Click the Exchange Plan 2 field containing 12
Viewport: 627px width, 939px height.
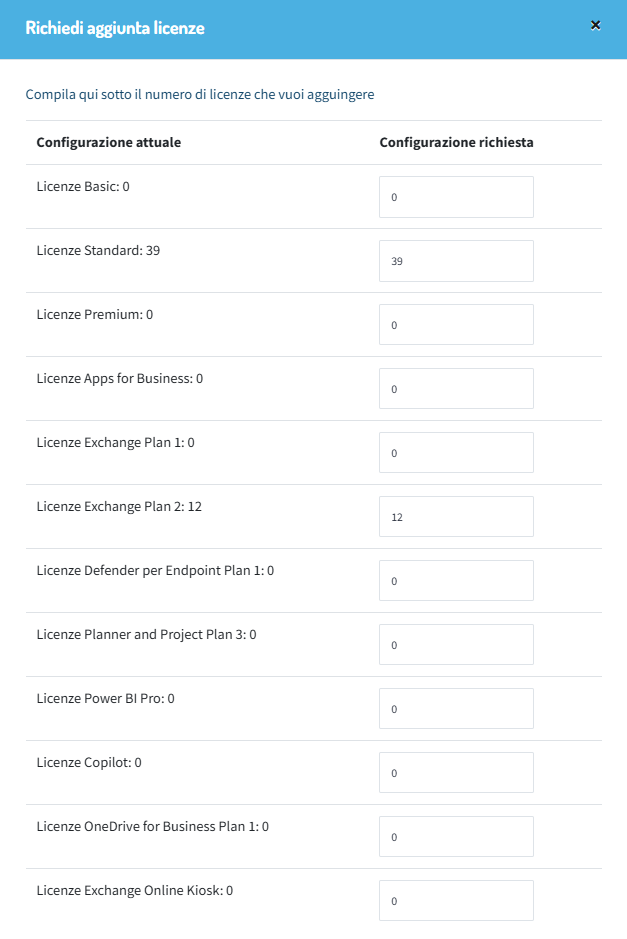click(x=455, y=516)
